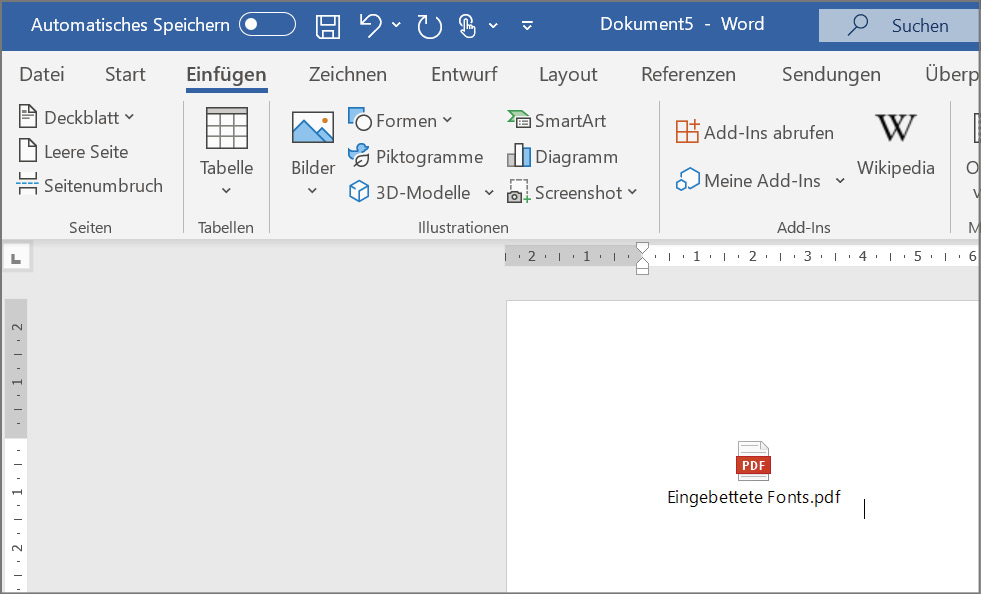Click the Rückgängig (undo) arrow icon
This screenshot has width=981, height=594.
click(369, 26)
